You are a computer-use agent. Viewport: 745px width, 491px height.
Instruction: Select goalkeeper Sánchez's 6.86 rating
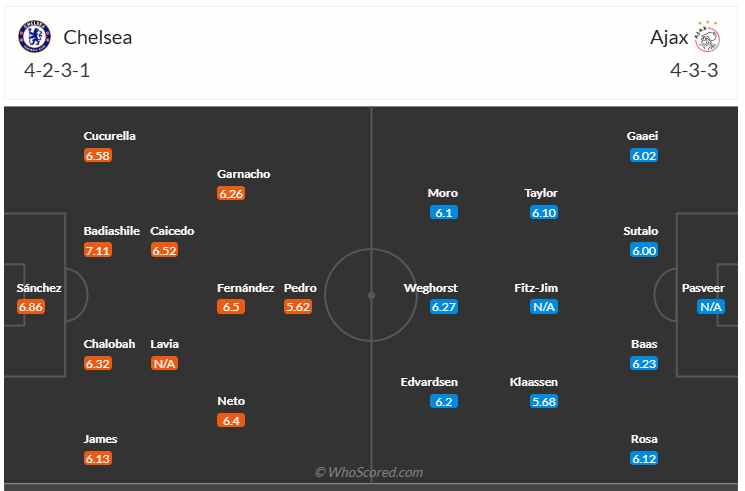[32, 308]
